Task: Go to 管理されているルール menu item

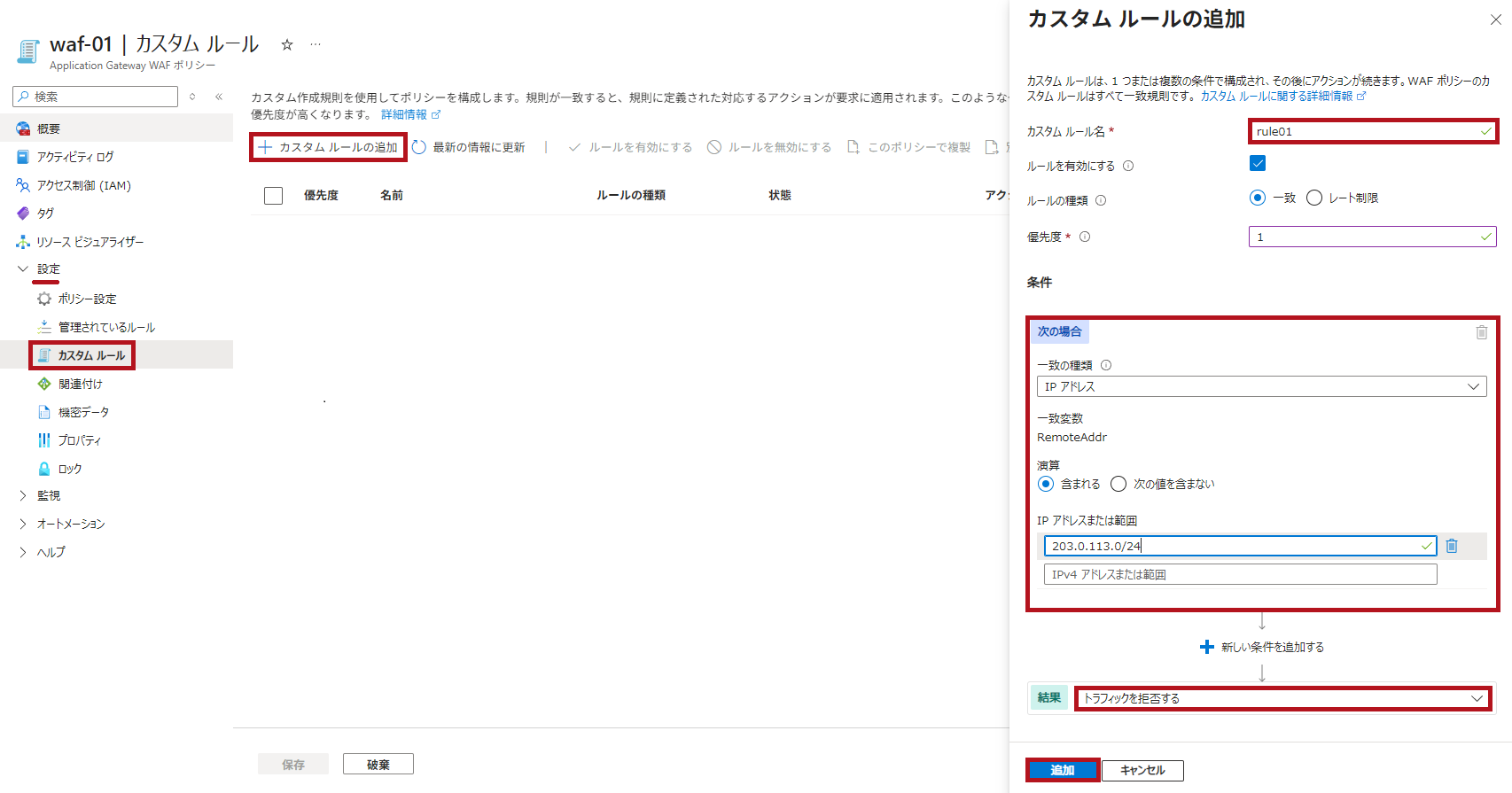Action: coord(106,327)
